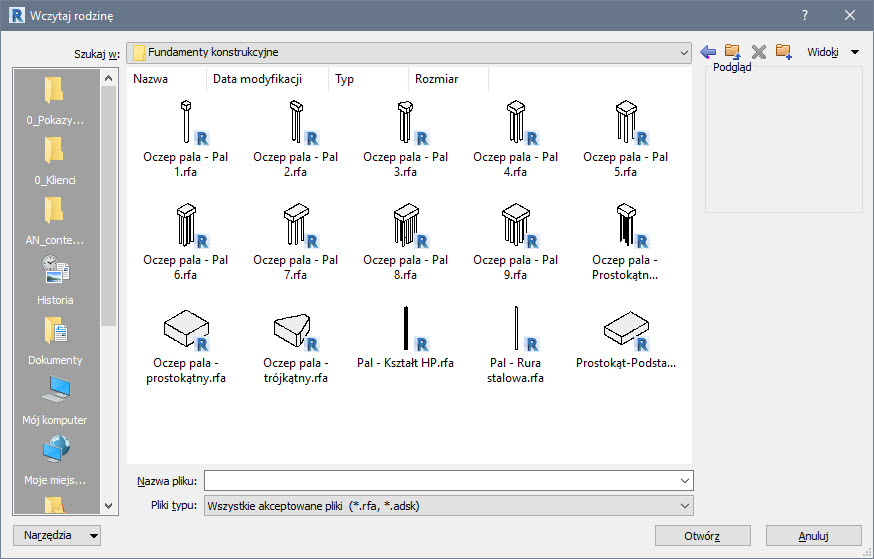Select Oczep pala - Pal 1.rfa file
This screenshot has width=874, height=559.
186,138
